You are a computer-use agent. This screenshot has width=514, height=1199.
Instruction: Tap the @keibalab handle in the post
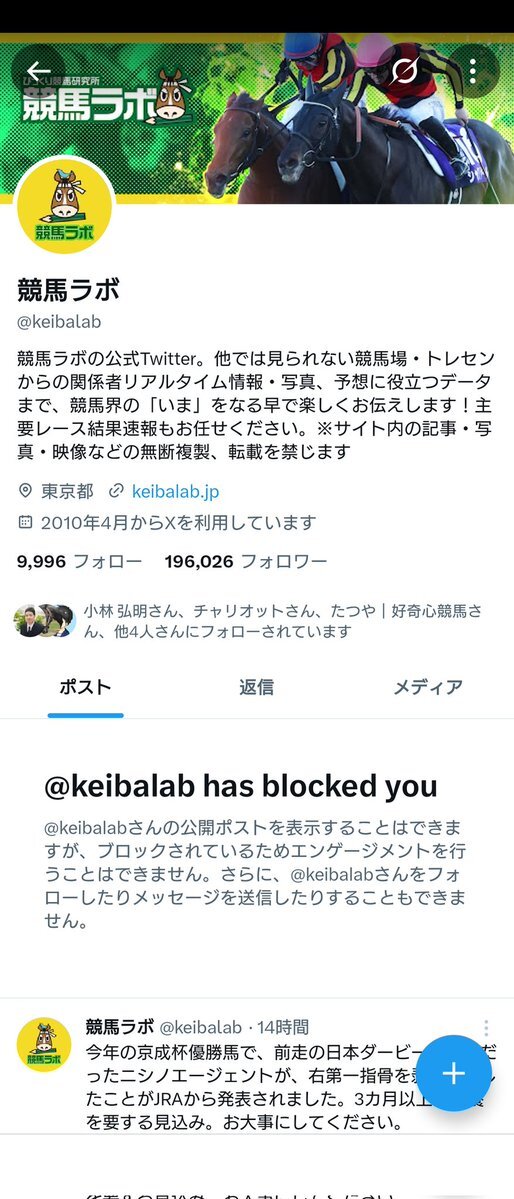tap(200, 1027)
